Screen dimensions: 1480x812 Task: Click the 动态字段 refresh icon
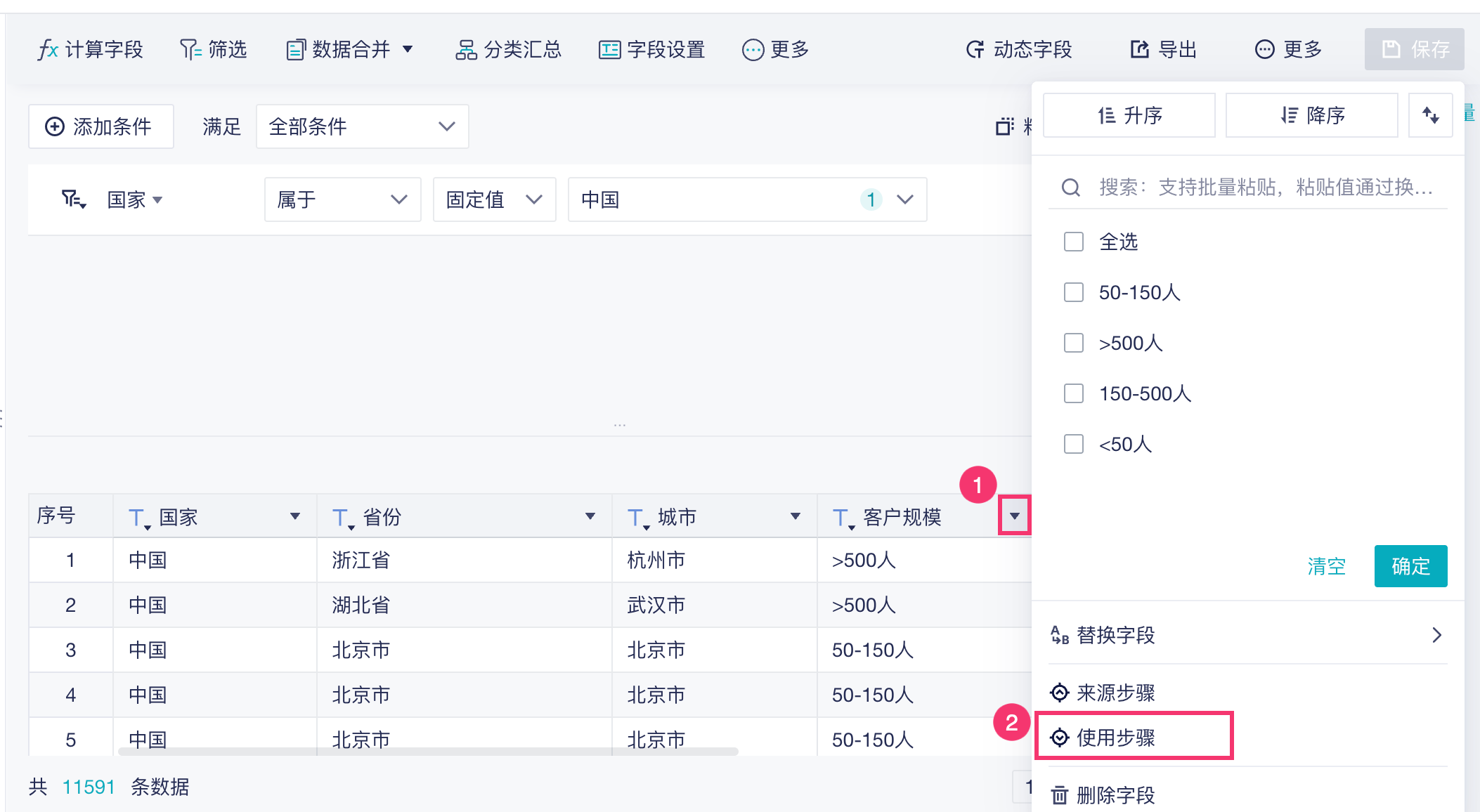tap(975, 50)
